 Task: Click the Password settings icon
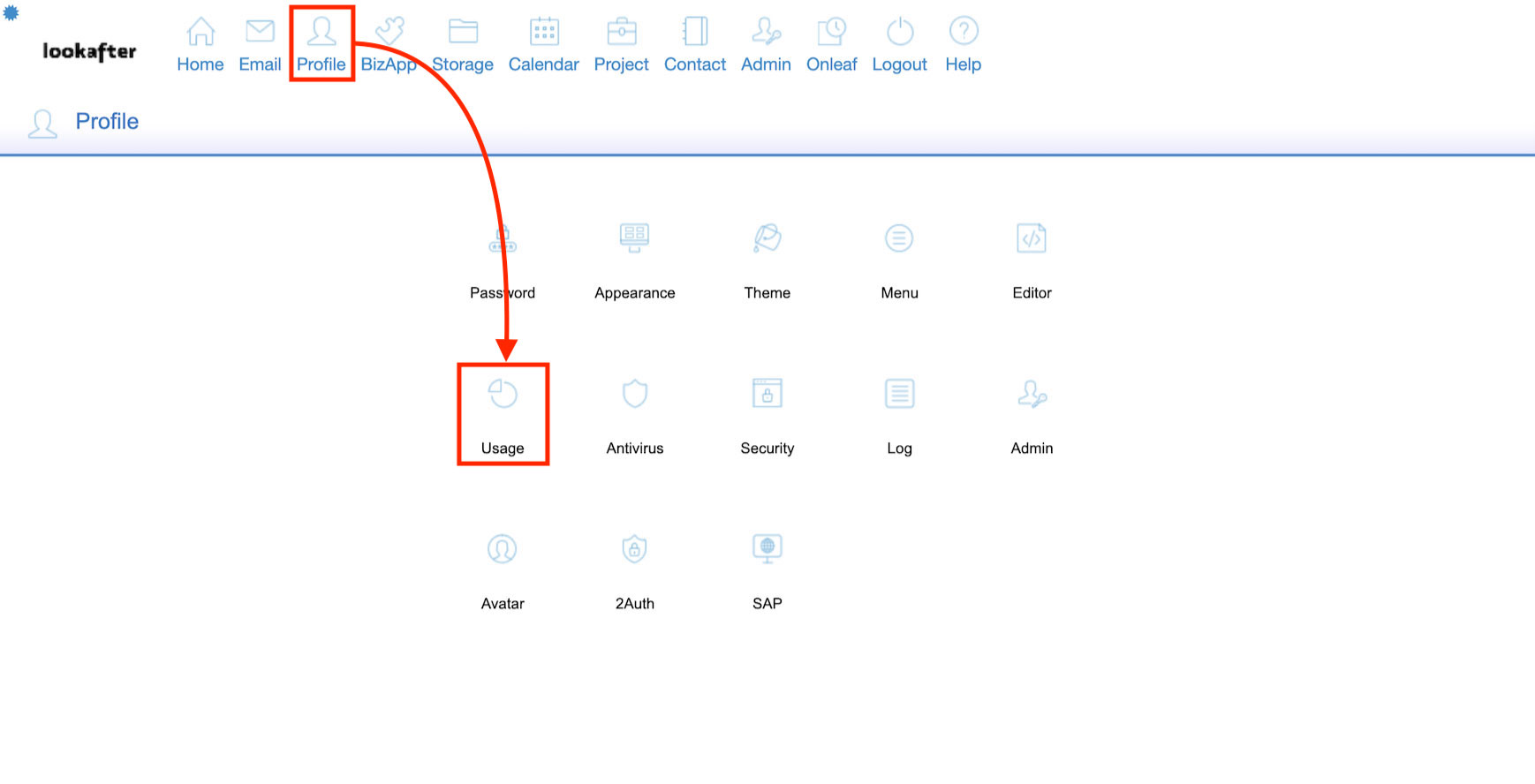[x=503, y=239]
